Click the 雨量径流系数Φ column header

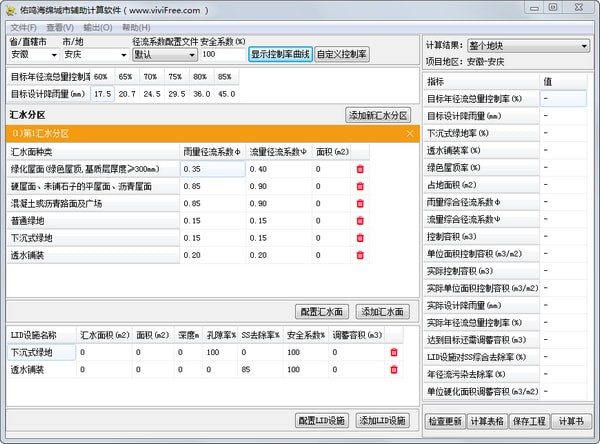click(213, 152)
